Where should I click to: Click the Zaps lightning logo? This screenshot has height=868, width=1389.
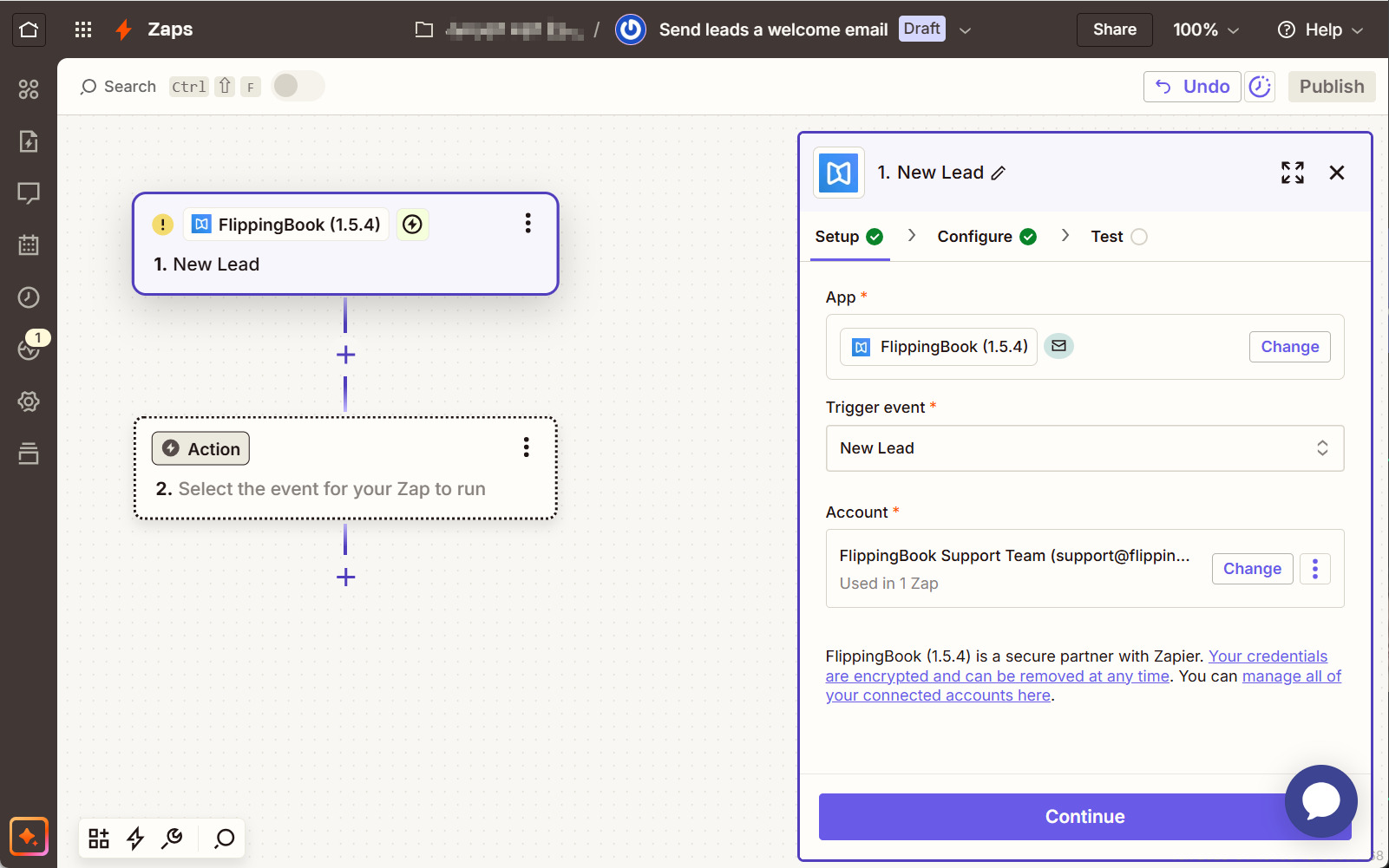coord(124,29)
